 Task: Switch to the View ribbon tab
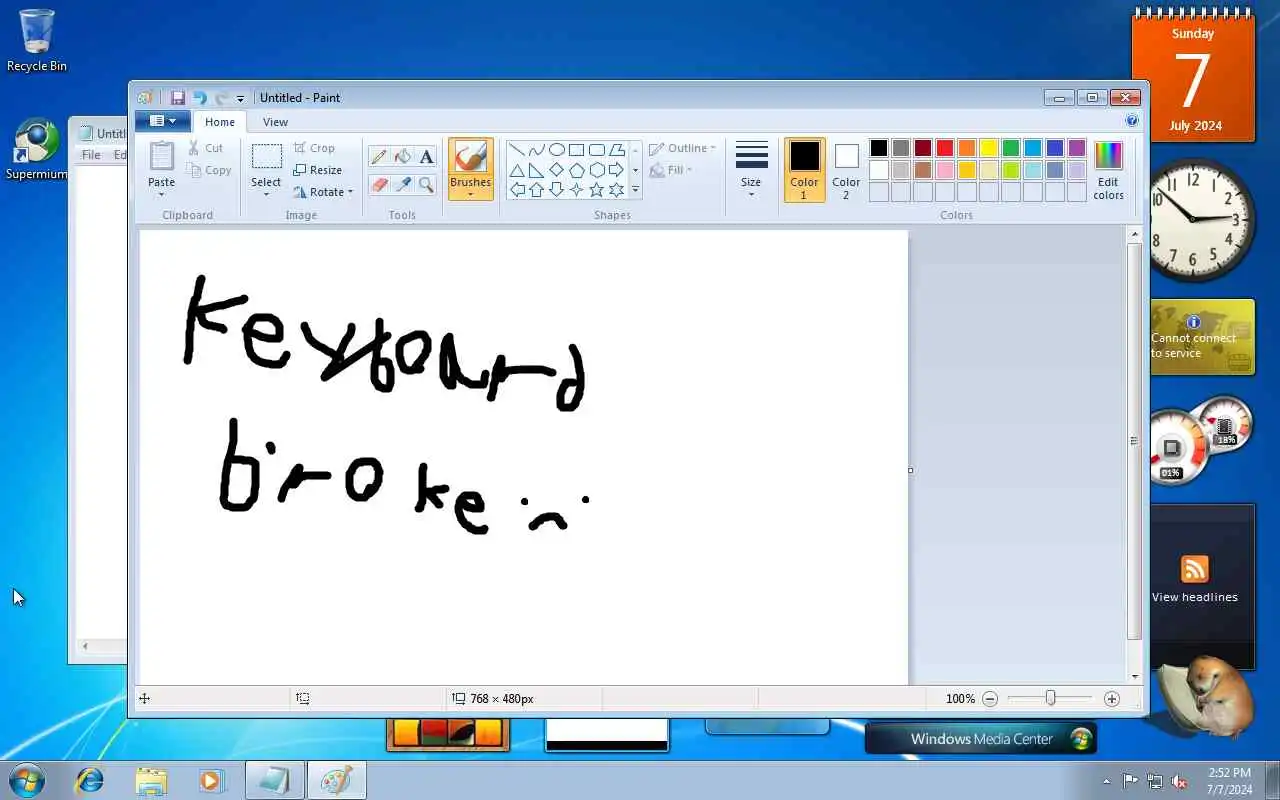point(275,122)
